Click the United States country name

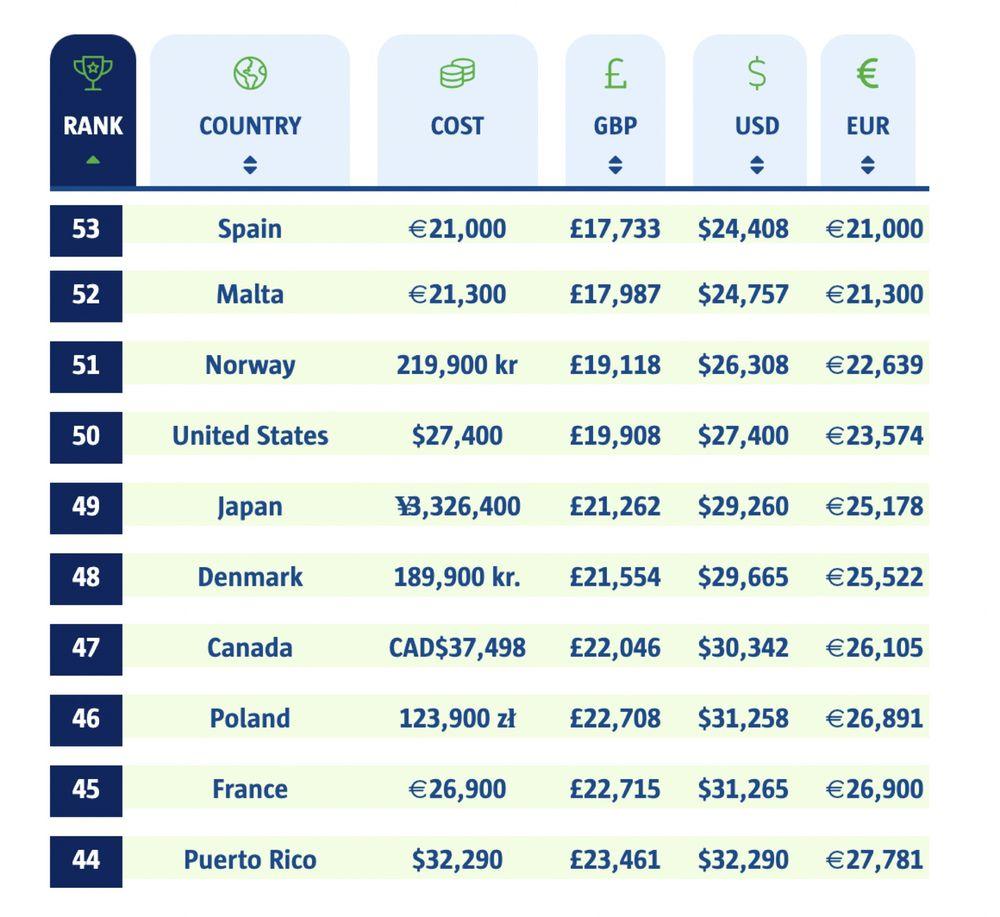click(x=250, y=436)
